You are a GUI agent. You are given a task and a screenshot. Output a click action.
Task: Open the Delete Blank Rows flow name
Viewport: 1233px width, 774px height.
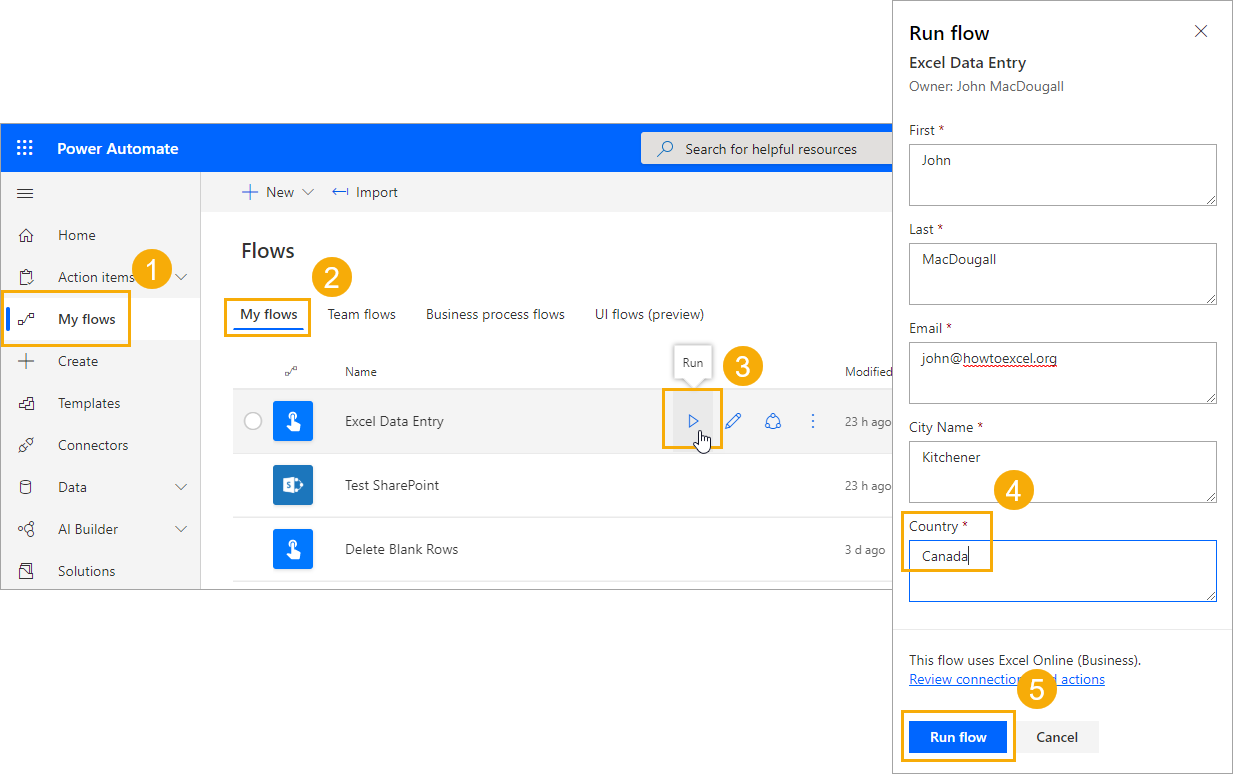(402, 549)
